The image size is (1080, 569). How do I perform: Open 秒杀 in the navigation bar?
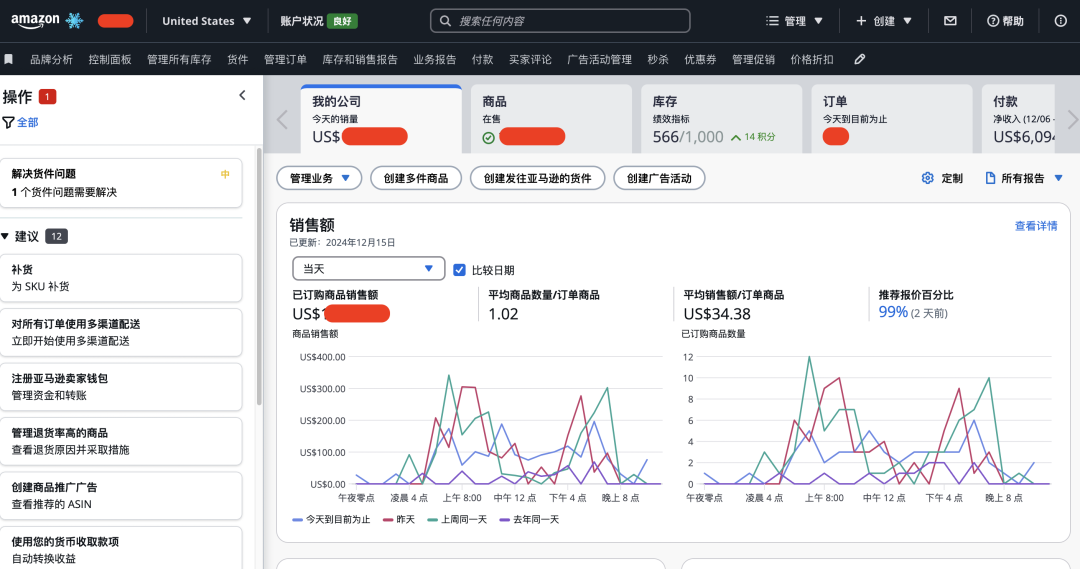coord(658,60)
